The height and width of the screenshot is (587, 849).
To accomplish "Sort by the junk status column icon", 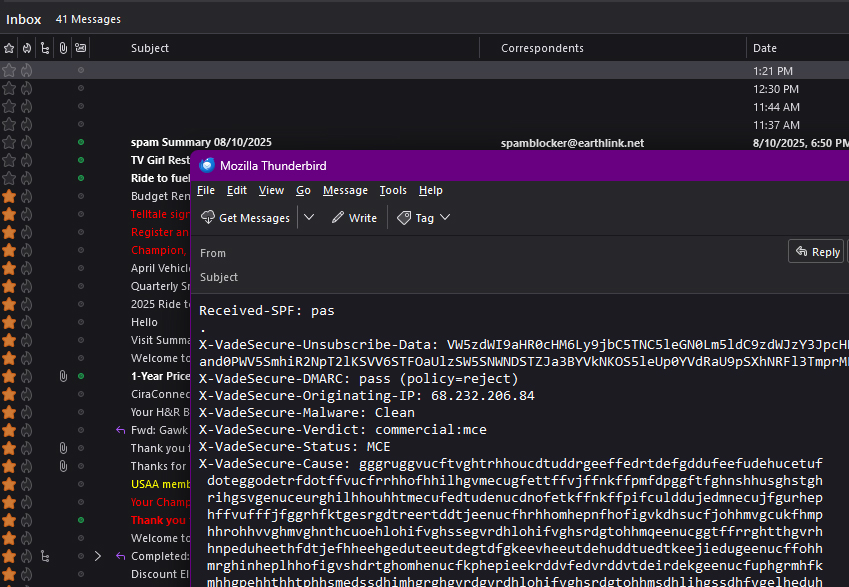I will click(x=26, y=48).
